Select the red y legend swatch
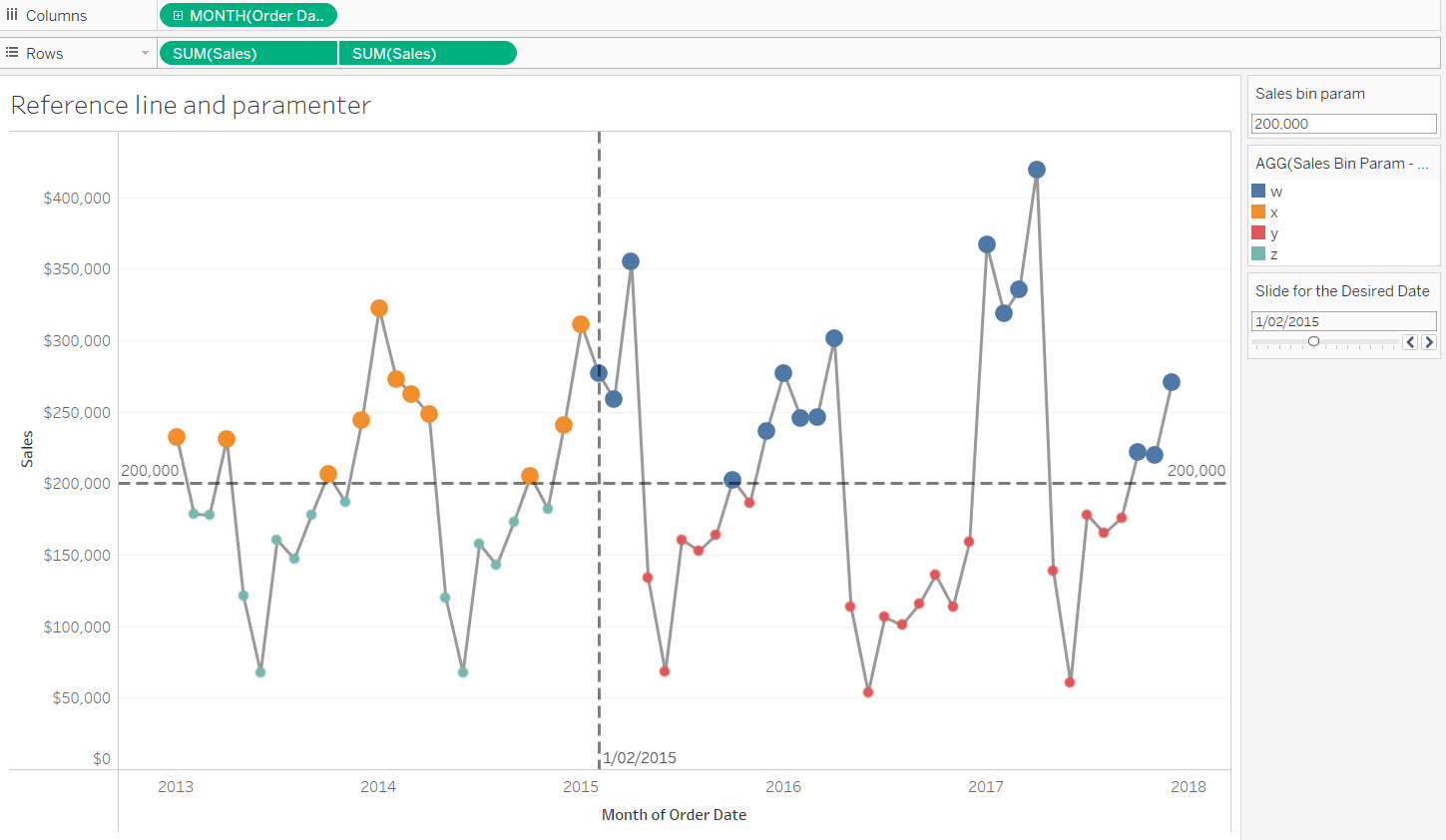Screen dimensions: 1446x840 1258,232
